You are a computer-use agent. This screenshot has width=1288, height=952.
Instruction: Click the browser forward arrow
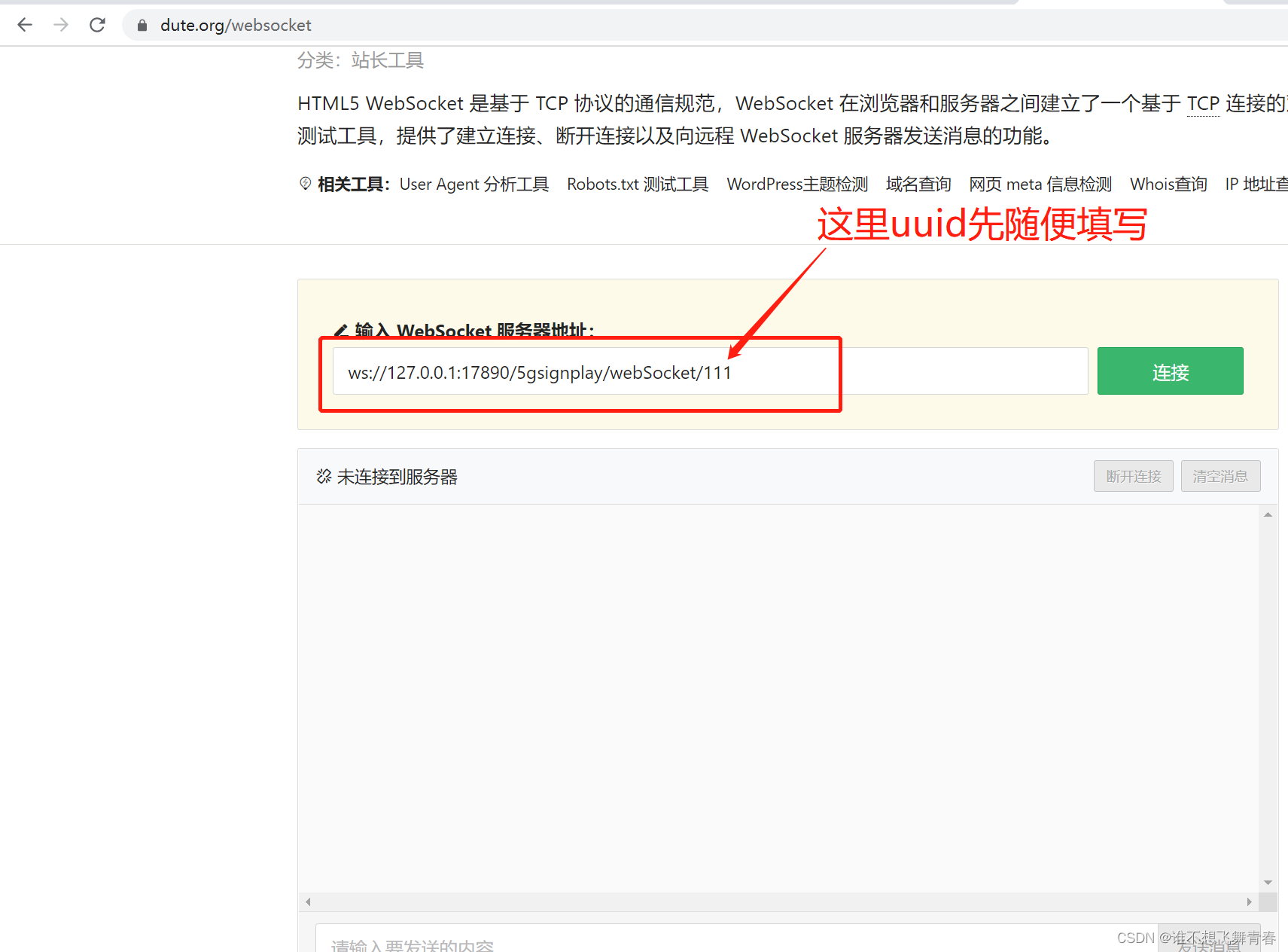click(x=61, y=25)
